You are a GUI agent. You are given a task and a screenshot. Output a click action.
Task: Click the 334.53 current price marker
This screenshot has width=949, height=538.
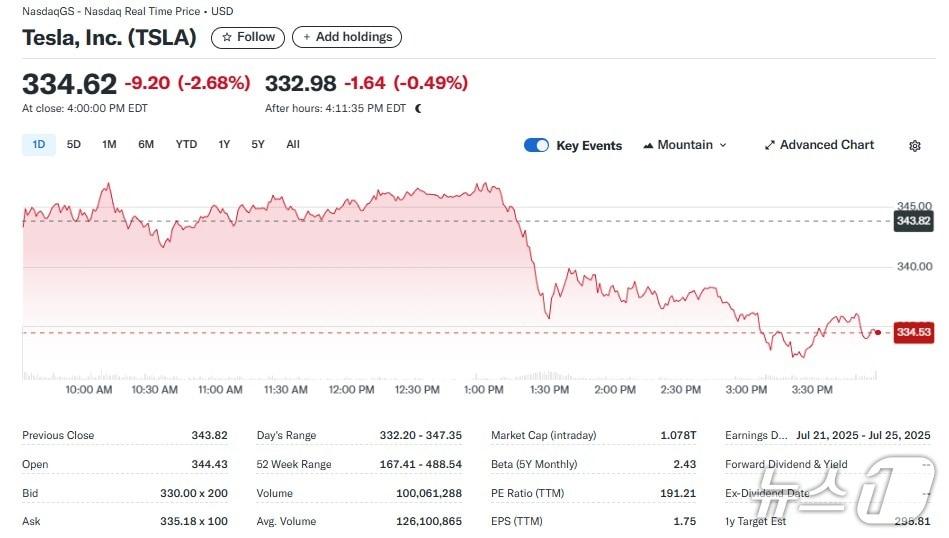[x=913, y=332]
